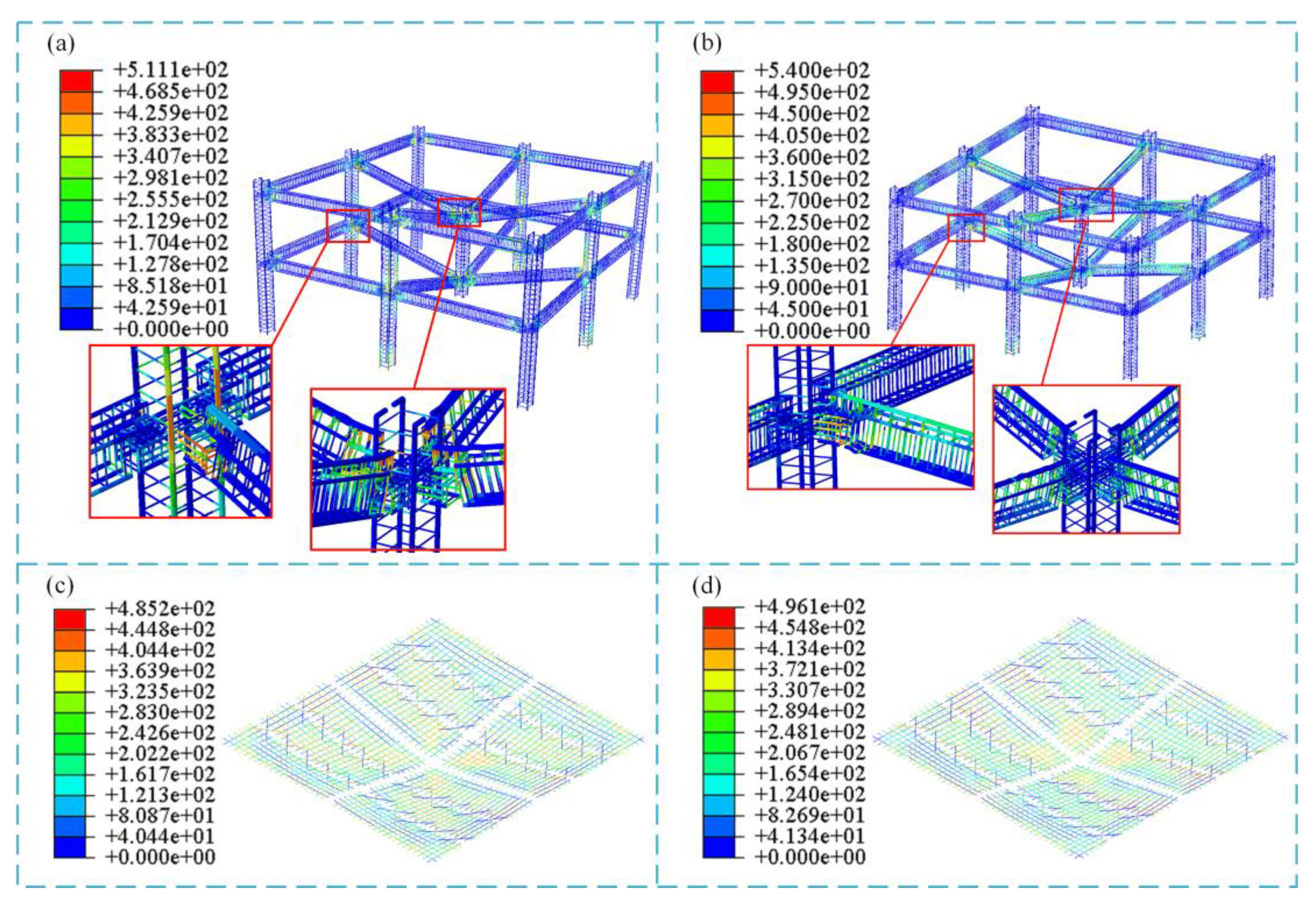This screenshot has height=907, width=1316.
Task: Click the red top swatch in panel (d) legend
Action: tap(719, 617)
